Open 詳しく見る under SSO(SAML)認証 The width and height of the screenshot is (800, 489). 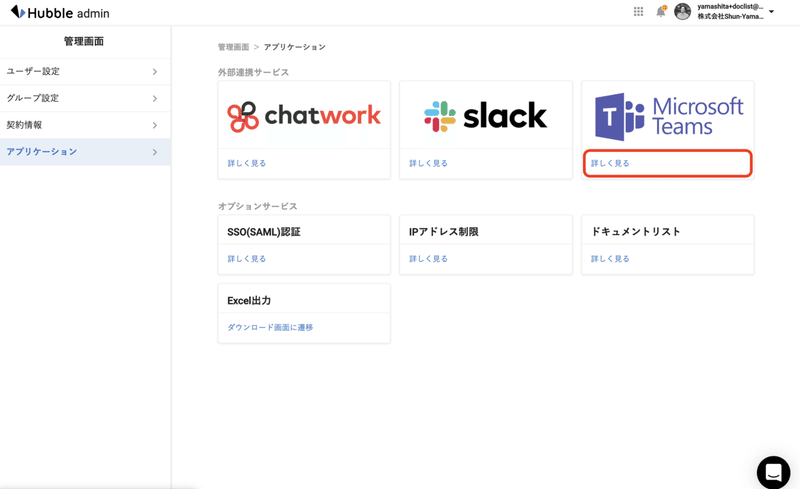(x=246, y=259)
